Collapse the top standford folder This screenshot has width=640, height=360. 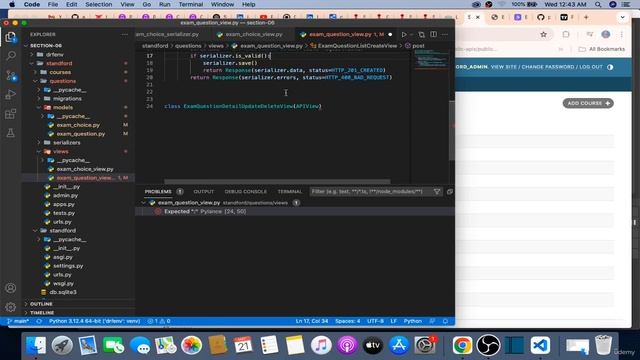pos(59,63)
